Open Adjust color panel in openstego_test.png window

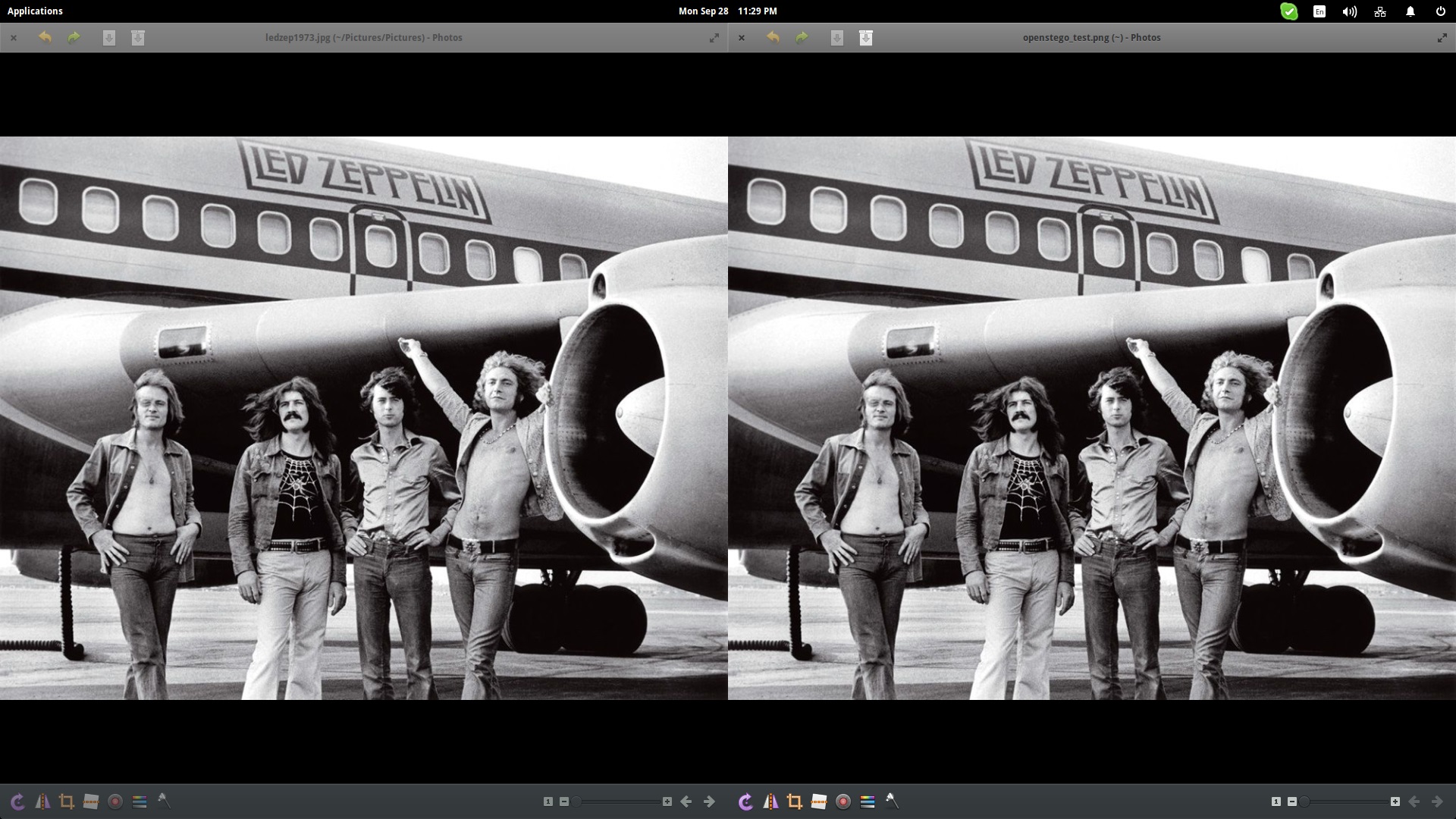click(868, 802)
